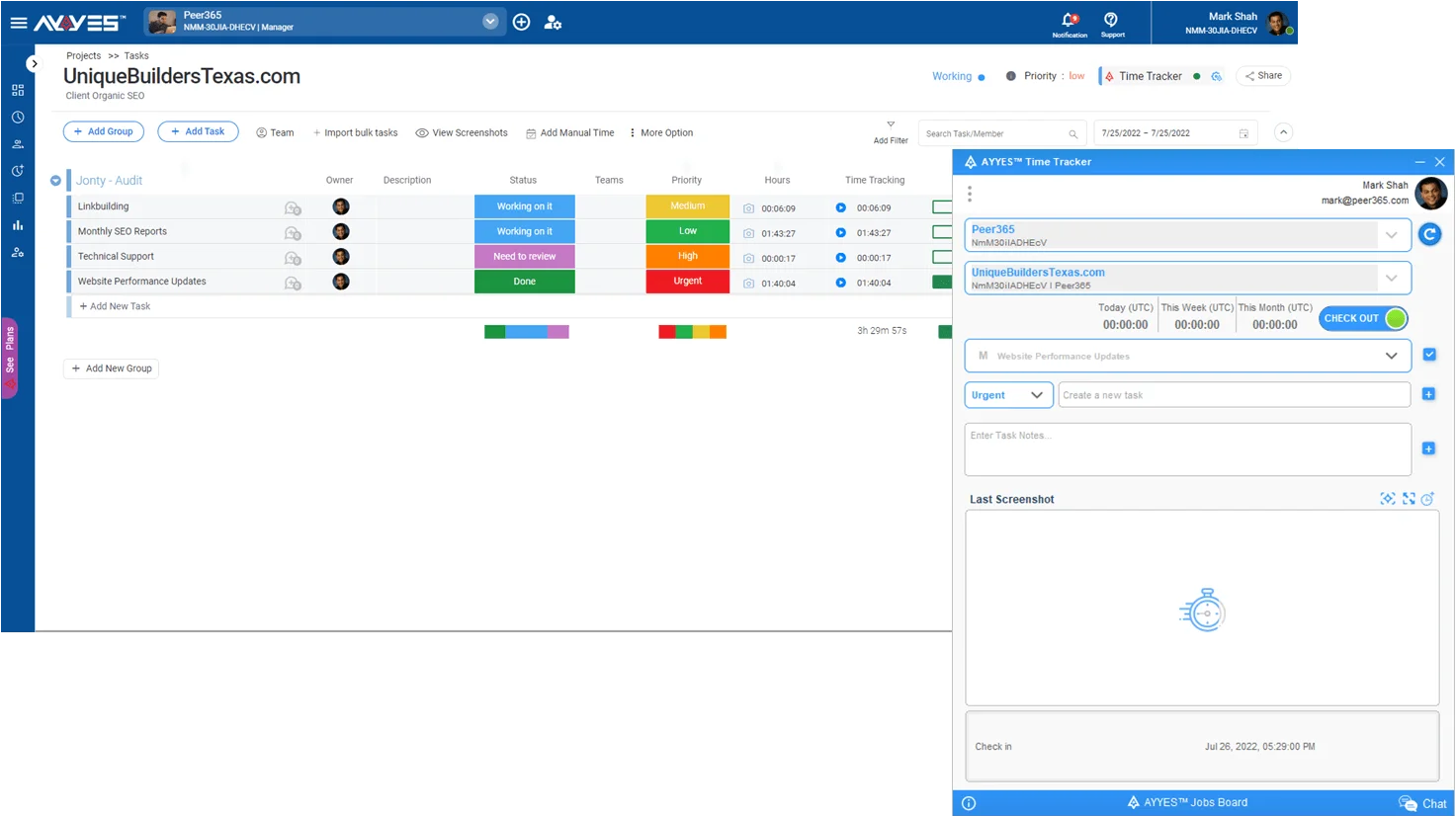Click the settings icon beside Time Tracker label

pos(1217,76)
